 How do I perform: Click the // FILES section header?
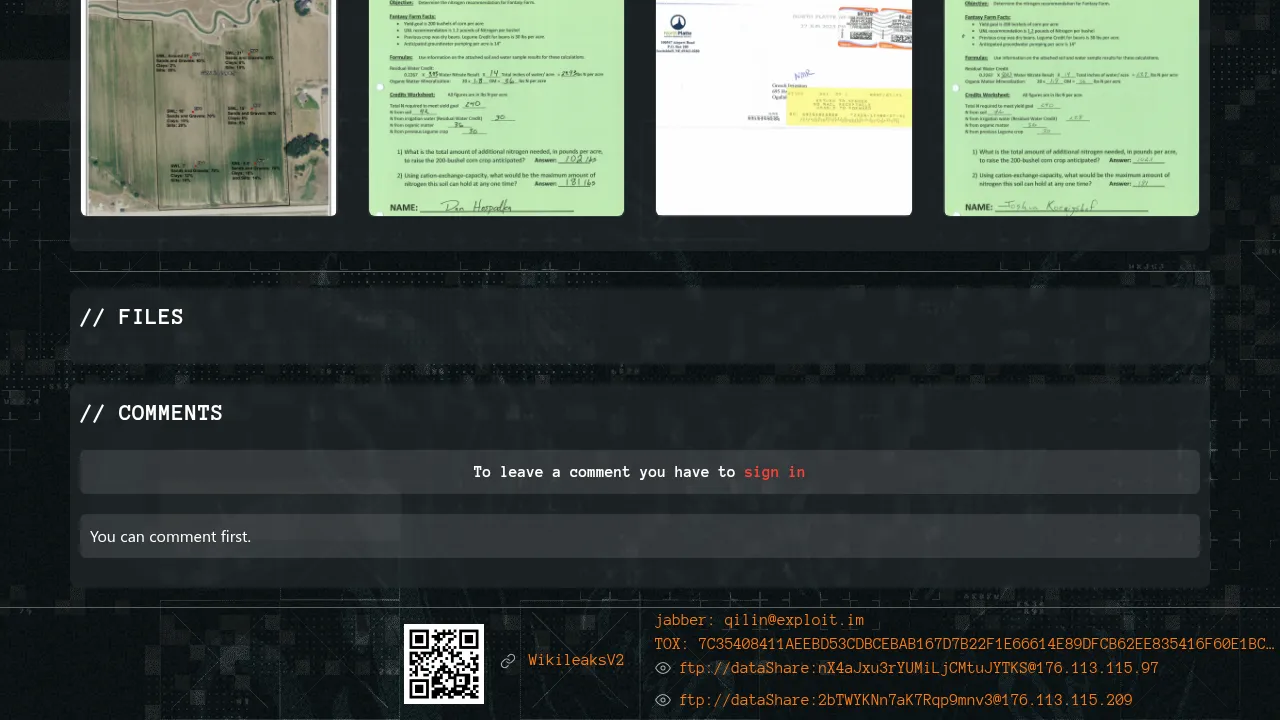point(132,318)
